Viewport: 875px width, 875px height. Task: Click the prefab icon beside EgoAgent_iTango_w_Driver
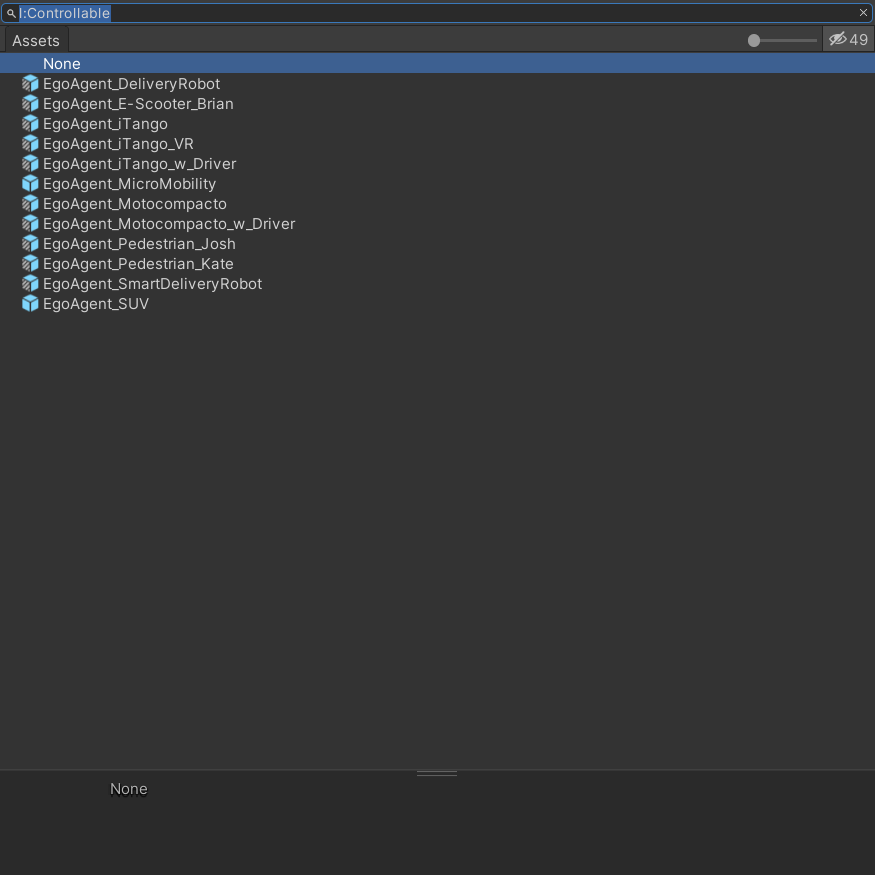30,164
